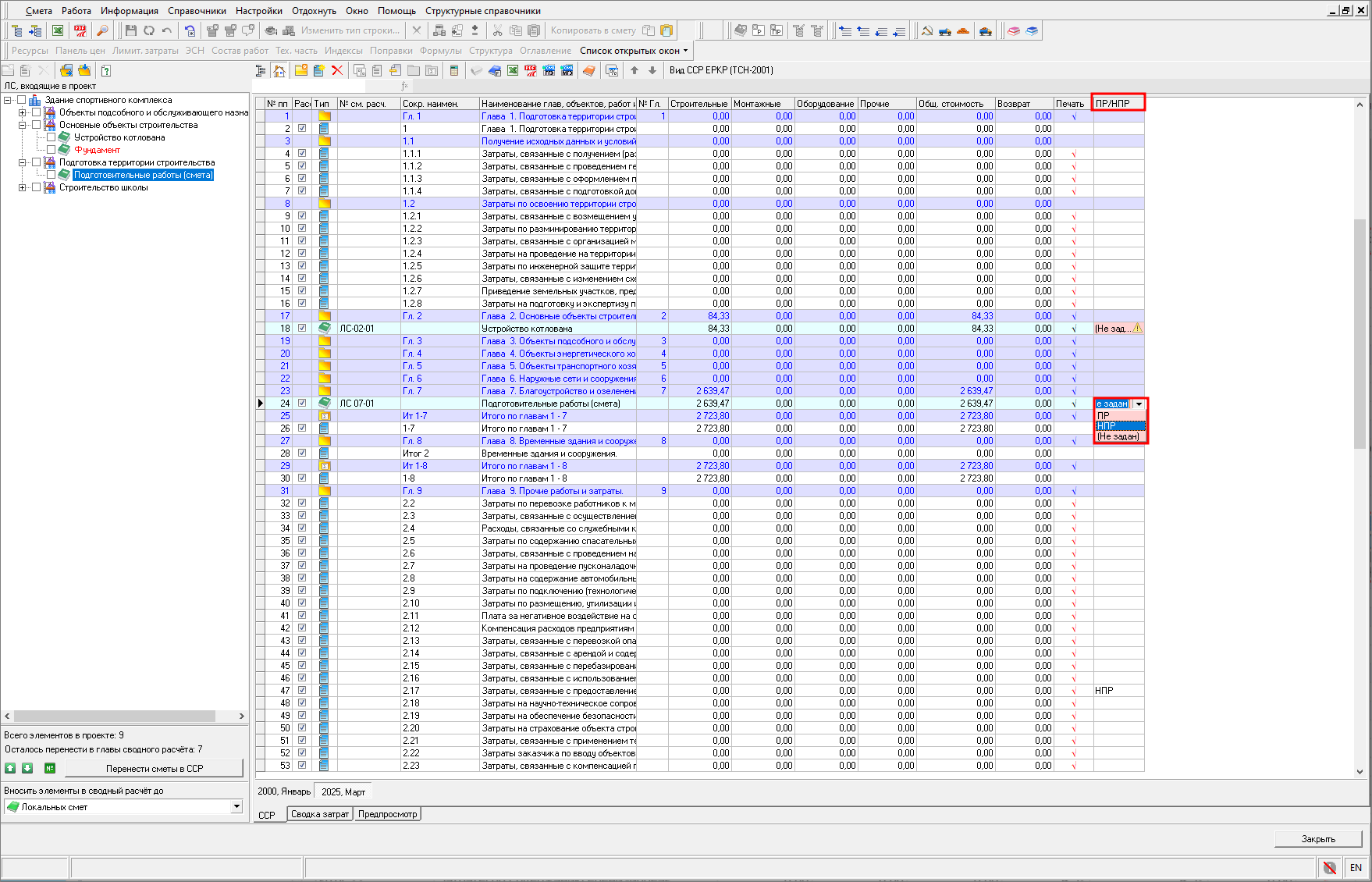Click the calculator icon in grid toolbar
The image size is (1372, 882).
(454, 71)
